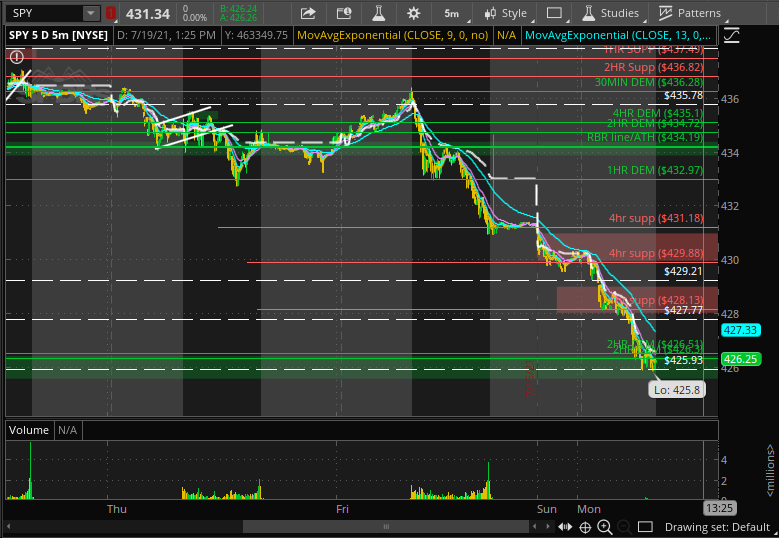Click the pan left-right arrows icon

tap(565, 527)
